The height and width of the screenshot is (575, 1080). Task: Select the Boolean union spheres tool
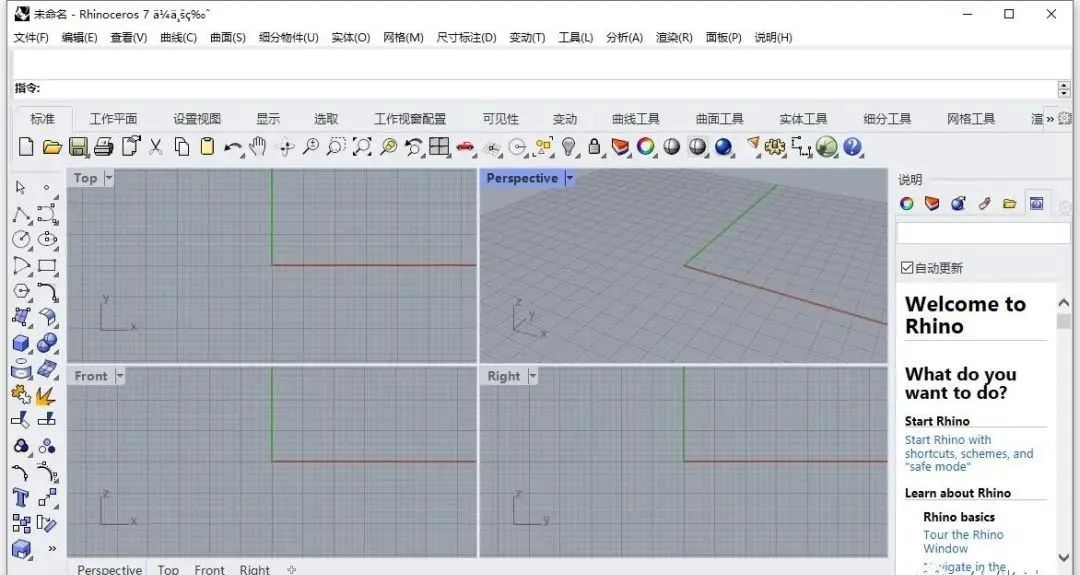[47, 343]
